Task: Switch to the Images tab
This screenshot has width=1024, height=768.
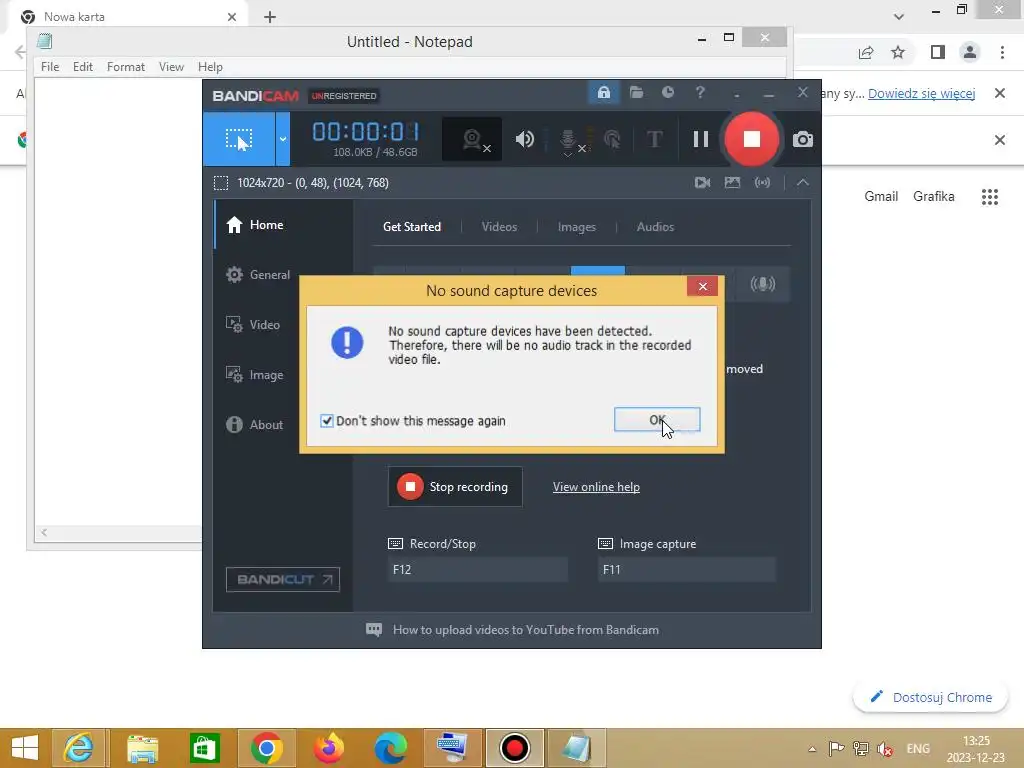Action: click(x=577, y=227)
